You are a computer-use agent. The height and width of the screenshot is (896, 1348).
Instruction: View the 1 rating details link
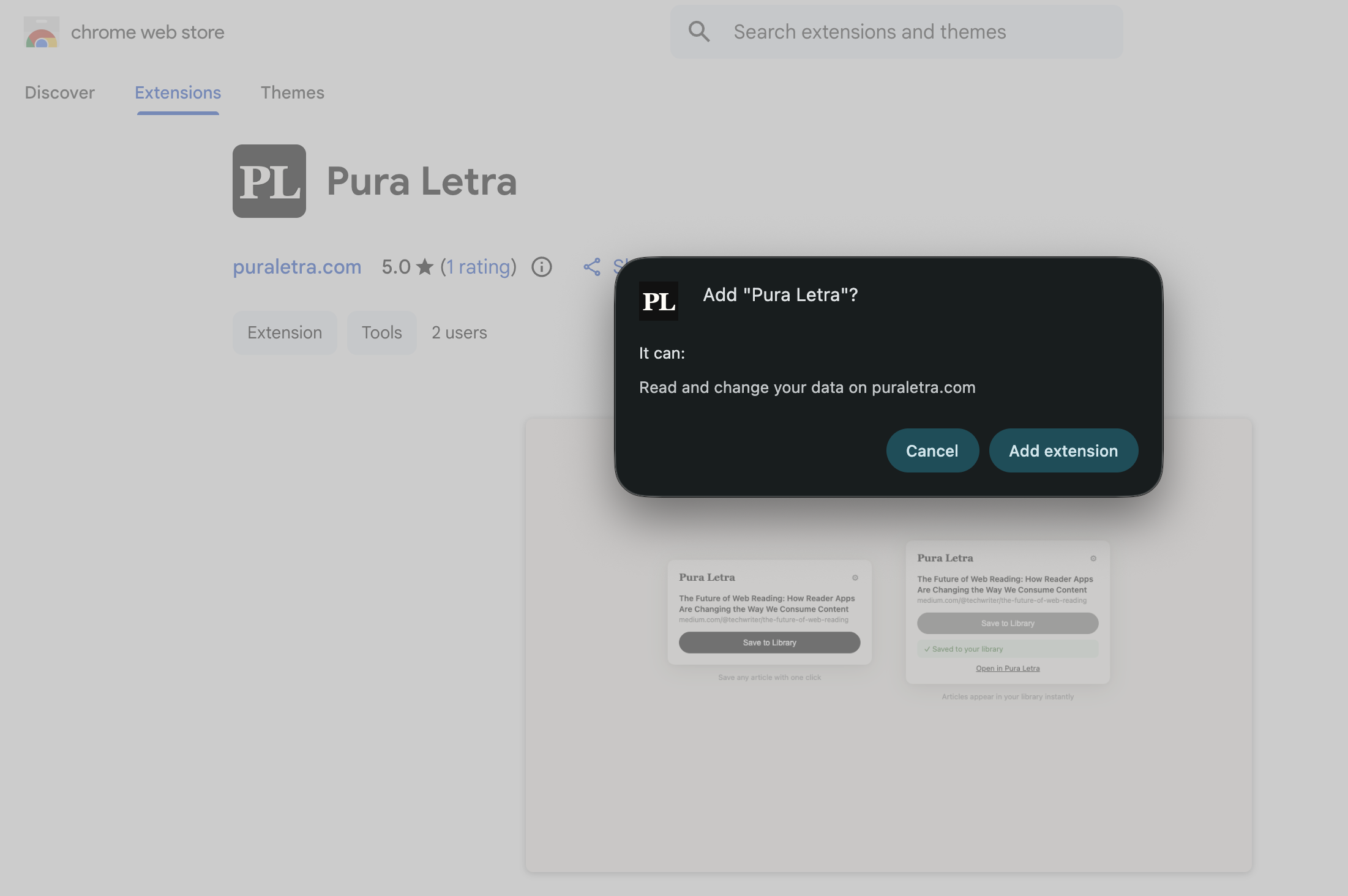tap(479, 267)
